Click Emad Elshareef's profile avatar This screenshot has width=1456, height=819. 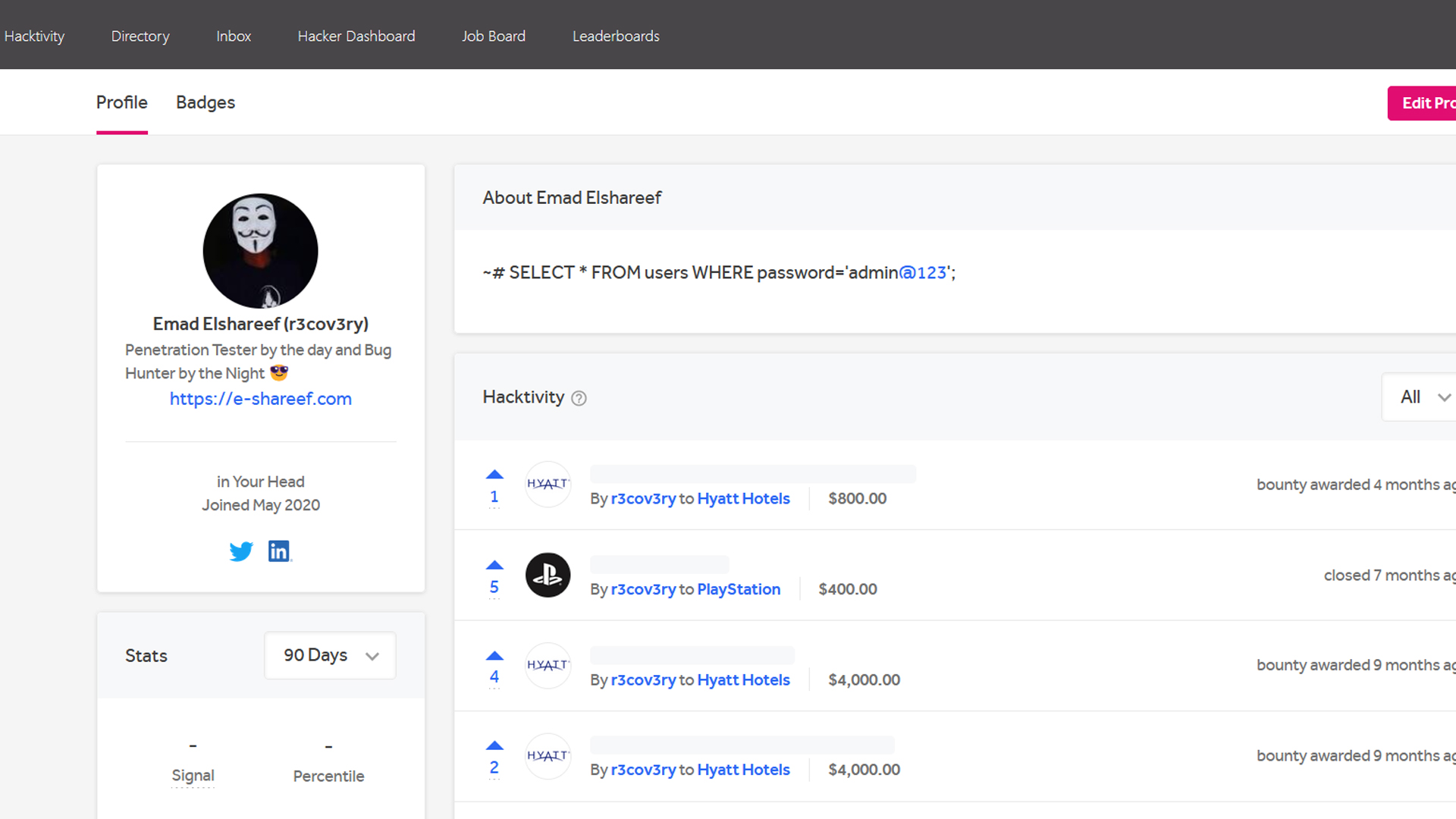click(260, 251)
